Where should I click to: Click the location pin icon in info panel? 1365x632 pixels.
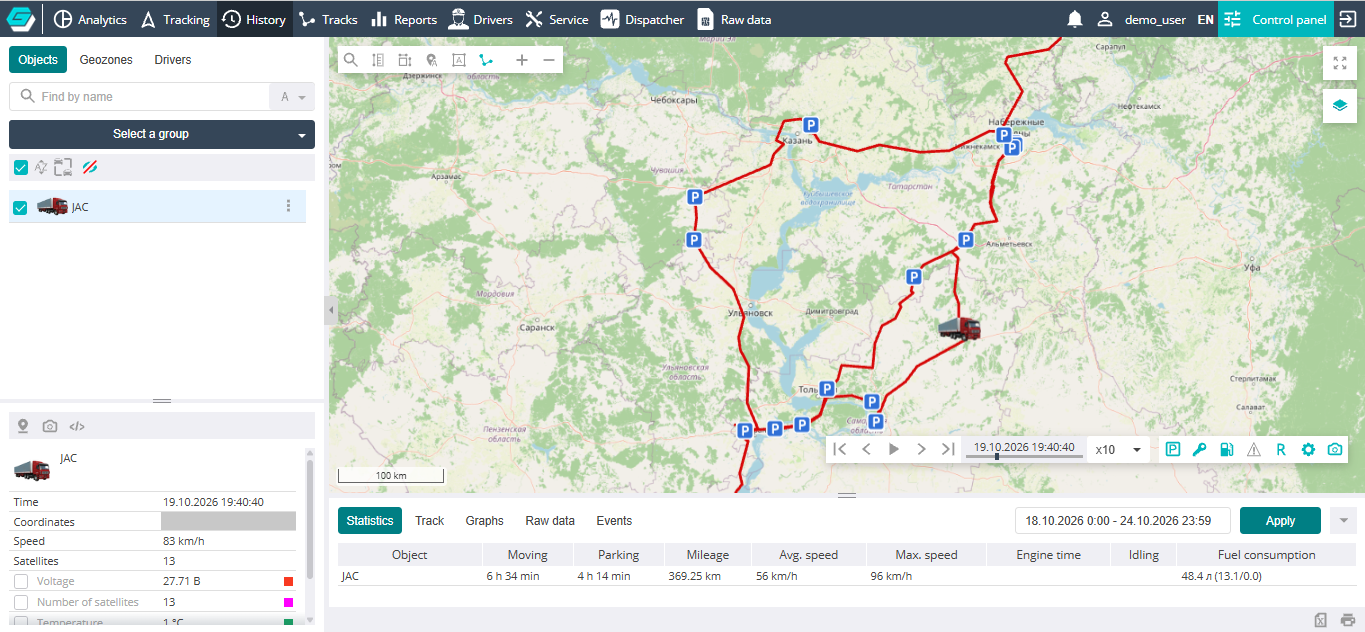[x=23, y=426]
